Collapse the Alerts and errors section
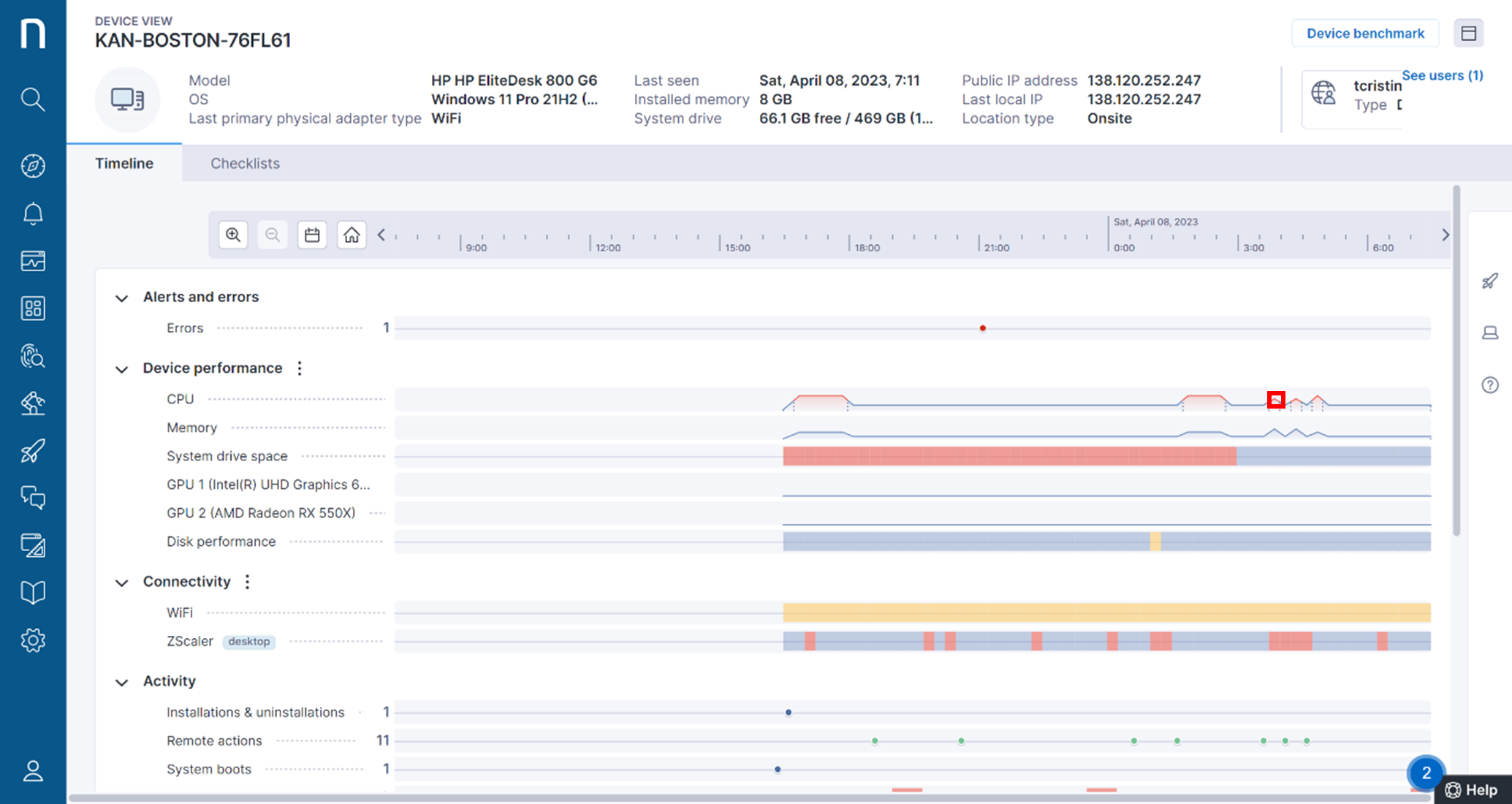 (122, 297)
